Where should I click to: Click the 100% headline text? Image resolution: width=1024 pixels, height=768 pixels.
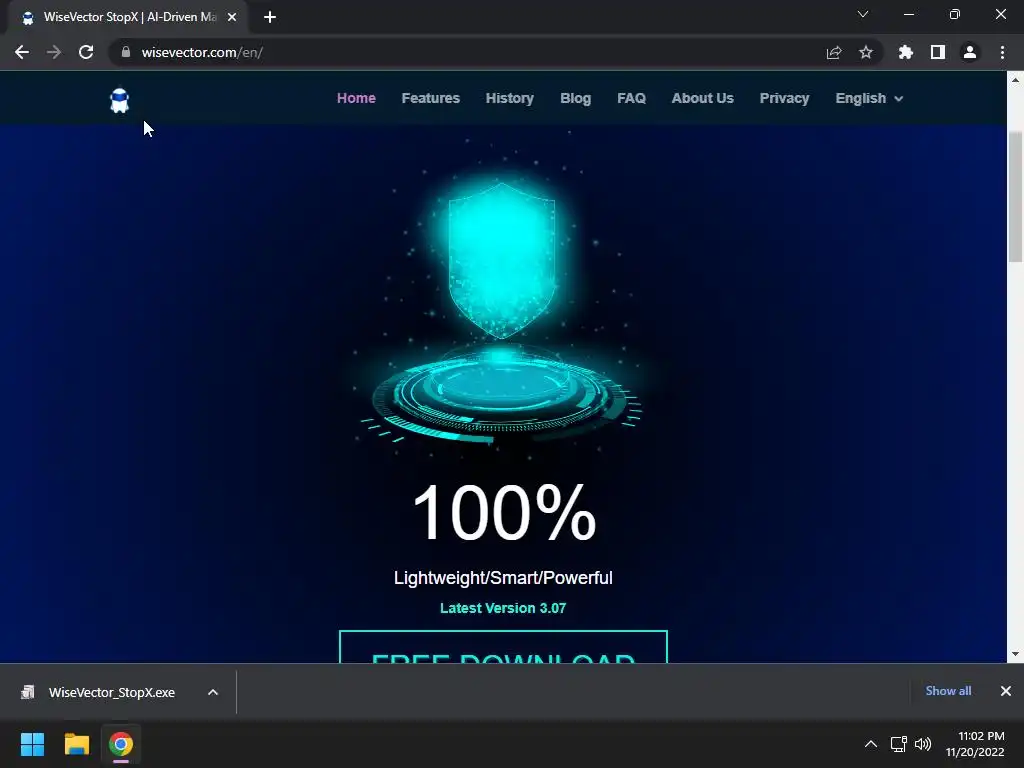(504, 513)
